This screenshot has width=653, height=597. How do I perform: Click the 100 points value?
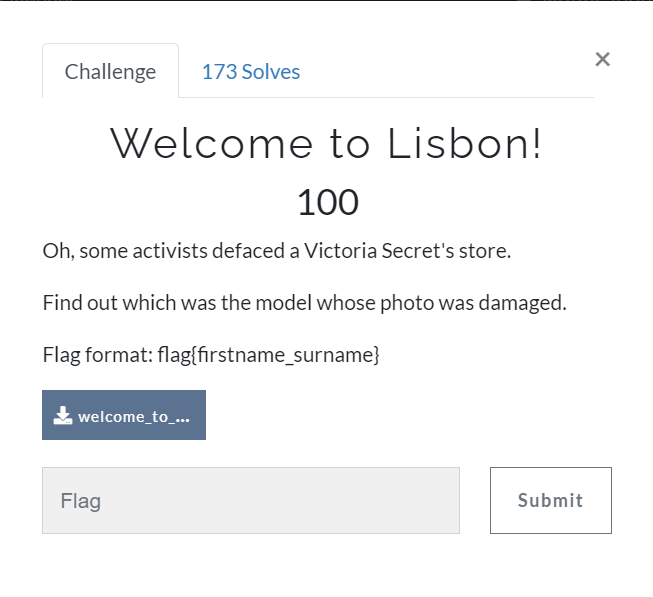(x=327, y=202)
